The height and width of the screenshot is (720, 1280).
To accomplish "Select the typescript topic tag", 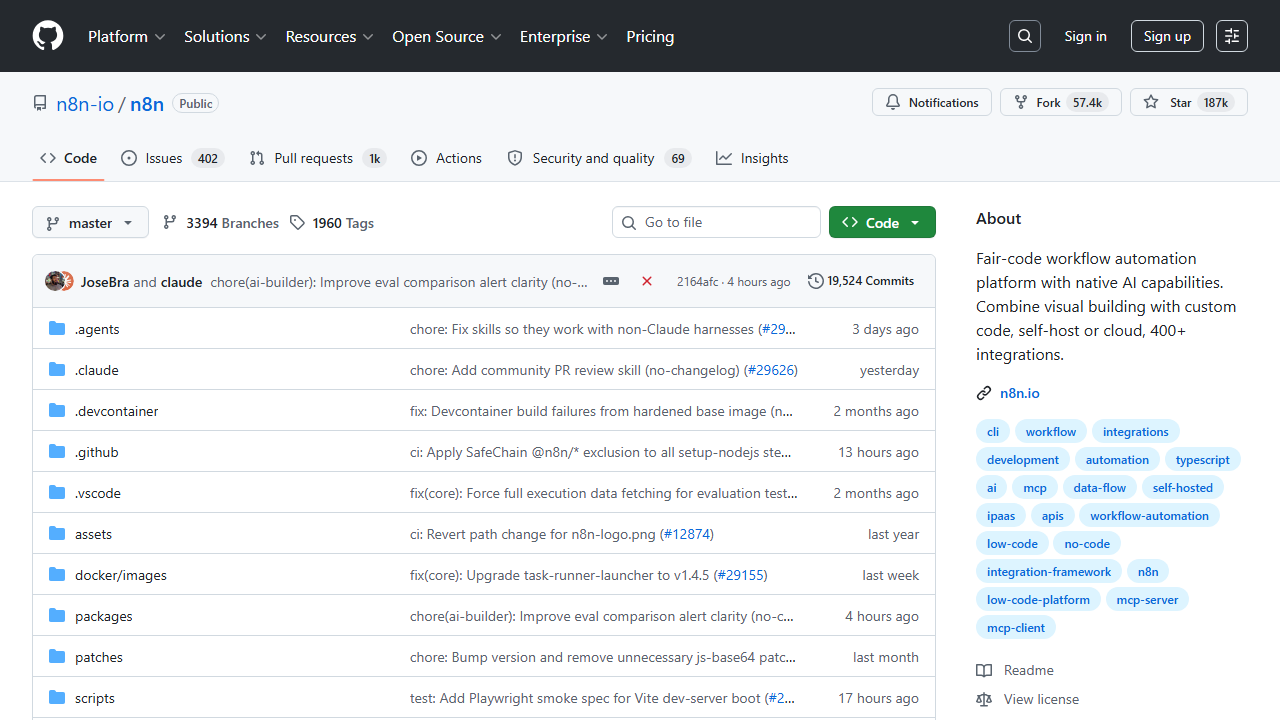I will click(1203, 460).
